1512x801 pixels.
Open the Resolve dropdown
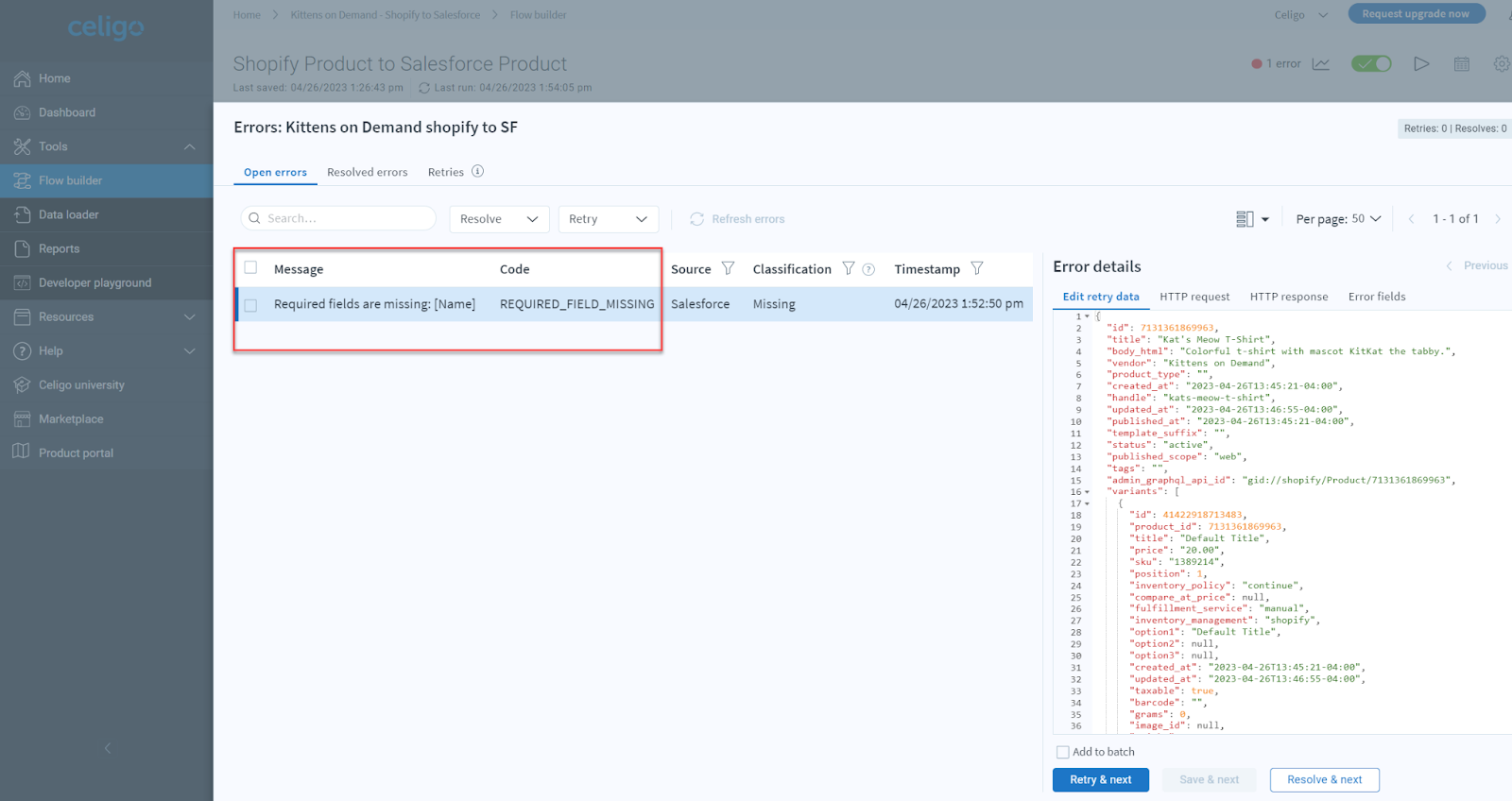tap(498, 219)
